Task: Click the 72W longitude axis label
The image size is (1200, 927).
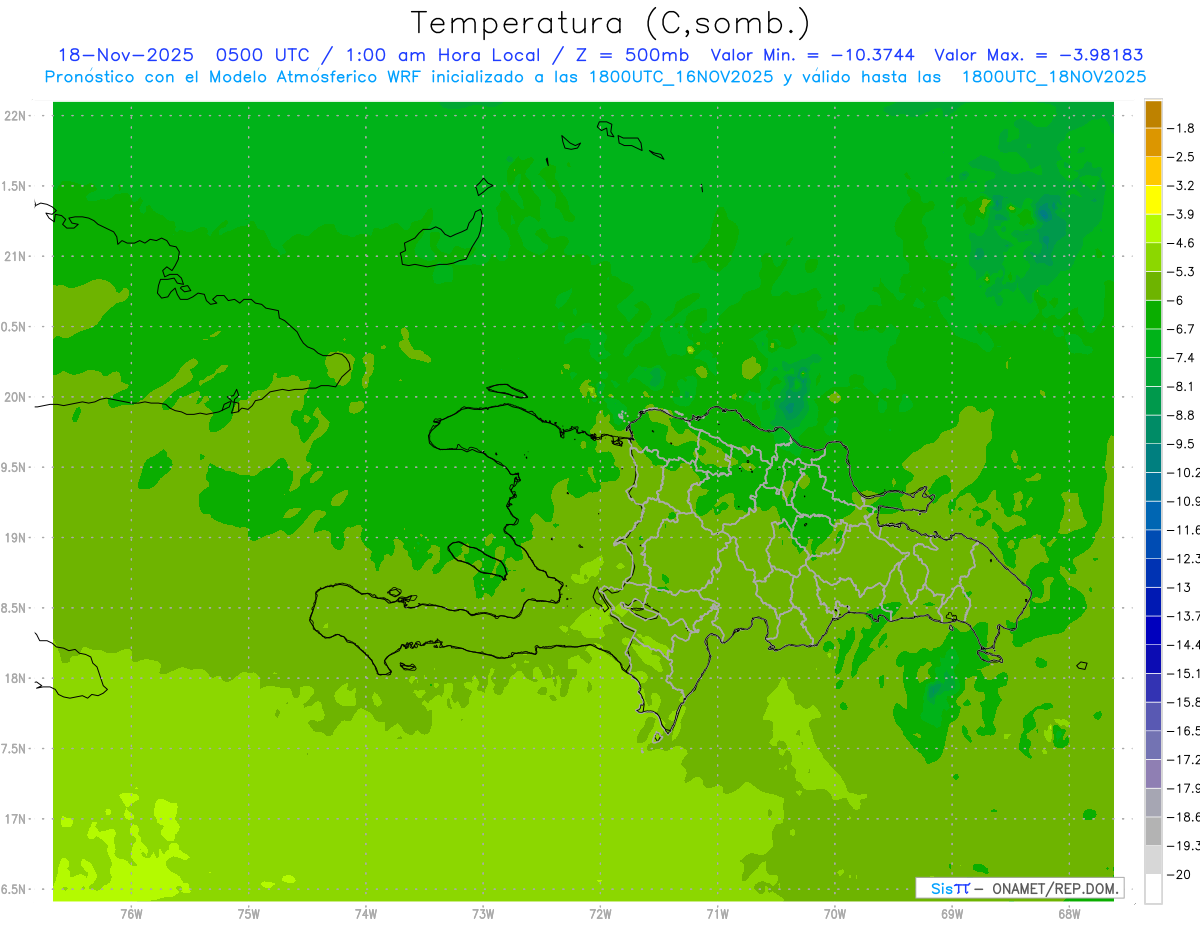Action: pos(600,914)
